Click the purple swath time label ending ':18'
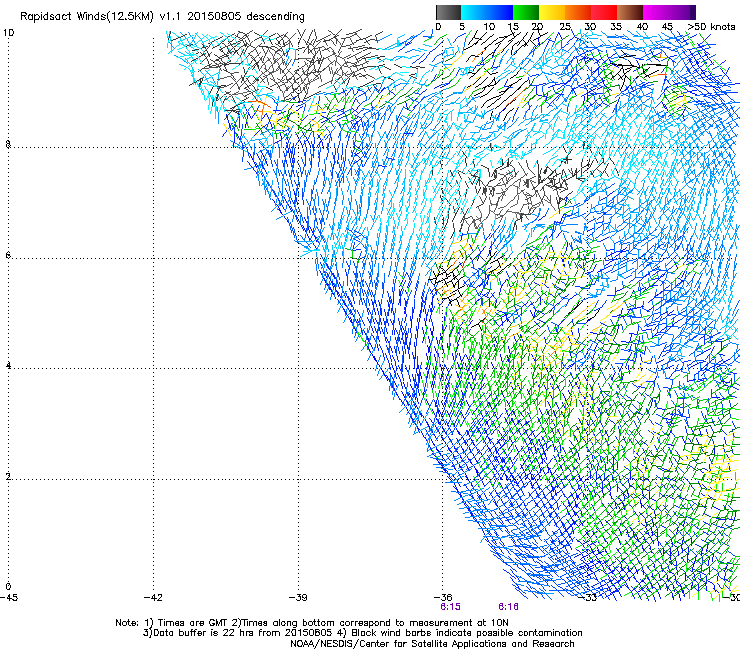The height and width of the screenshot is (650, 740). pos(508,607)
